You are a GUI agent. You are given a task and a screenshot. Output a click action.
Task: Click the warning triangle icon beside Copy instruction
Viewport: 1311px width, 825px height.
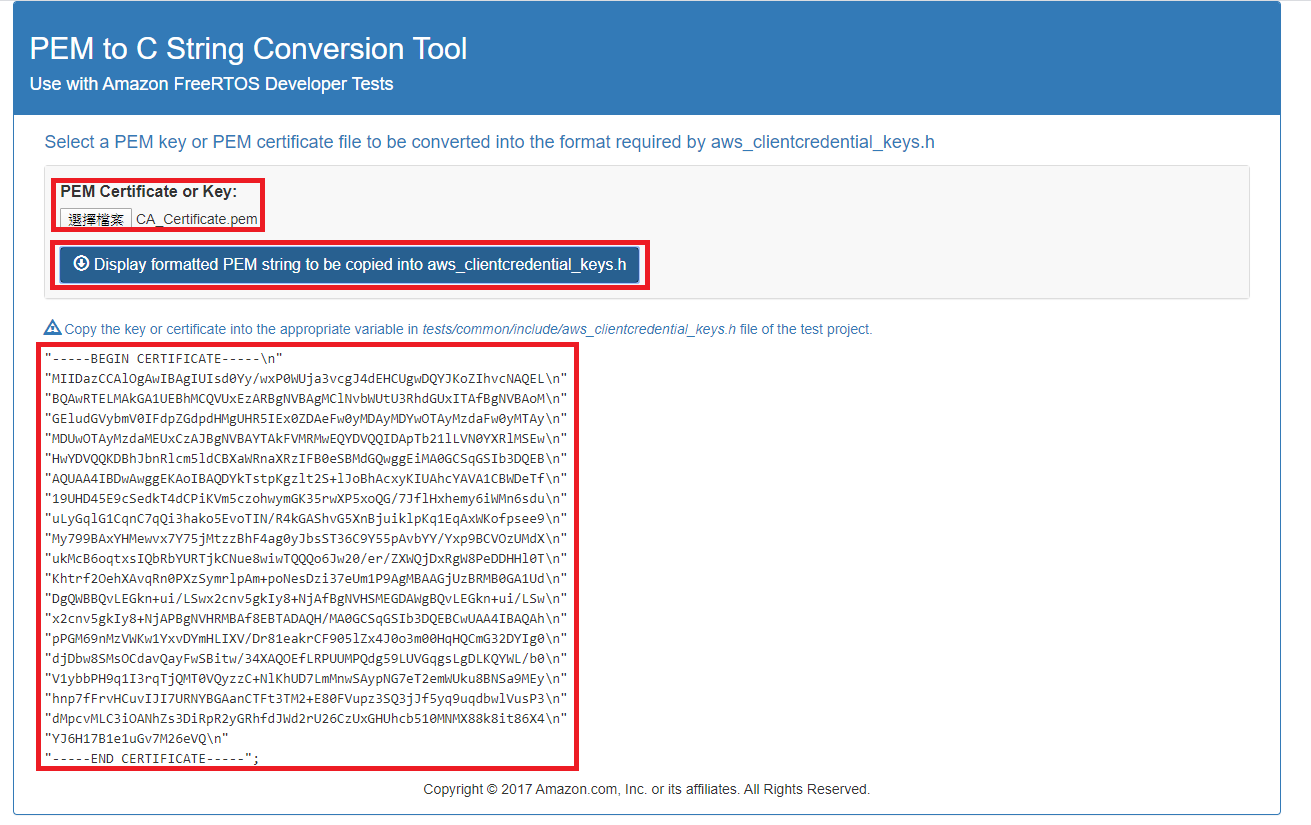tap(53, 327)
